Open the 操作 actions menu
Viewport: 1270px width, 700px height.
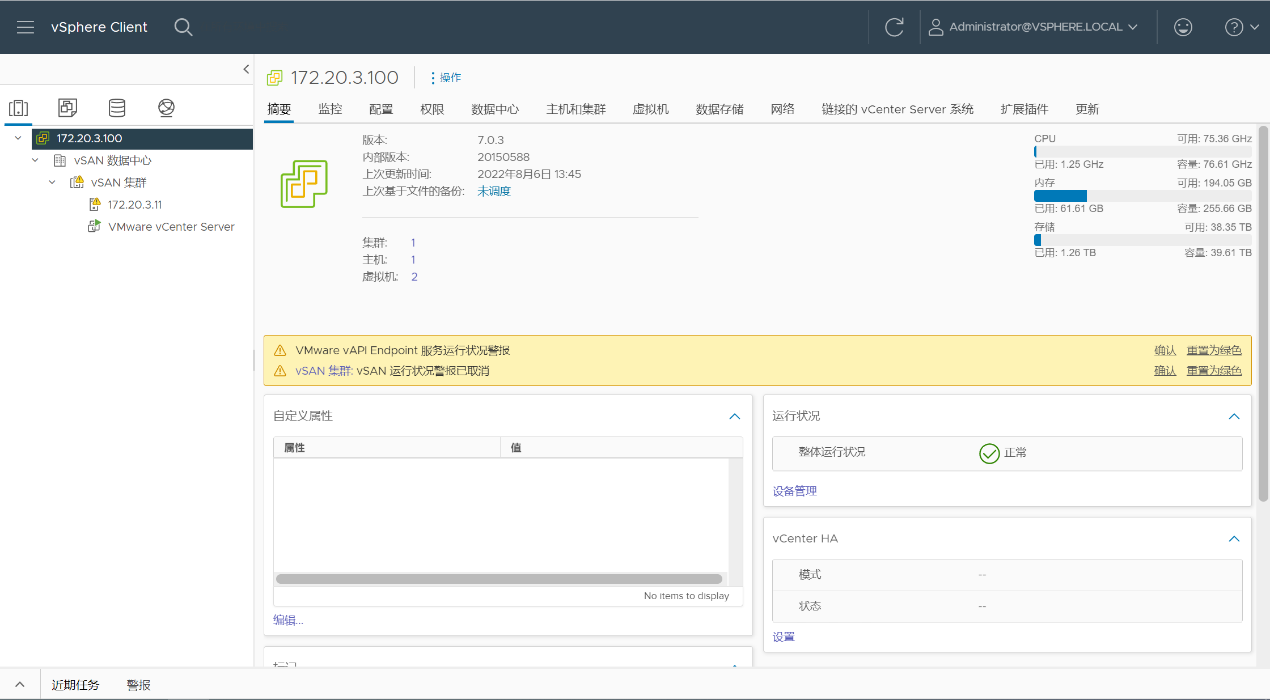click(x=446, y=78)
